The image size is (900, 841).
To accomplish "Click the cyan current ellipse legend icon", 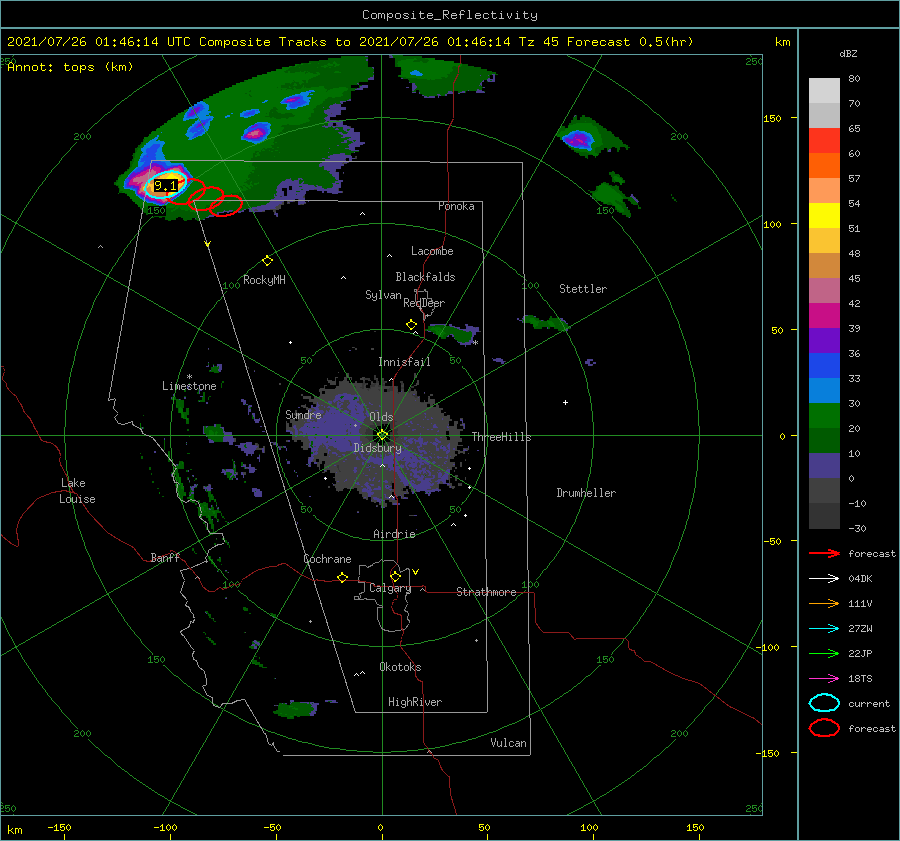I will 824,703.
